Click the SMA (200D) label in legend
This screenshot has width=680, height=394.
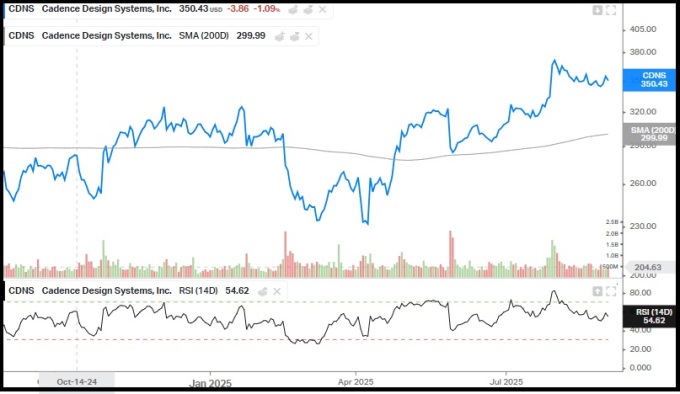pyautogui.click(x=204, y=36)
